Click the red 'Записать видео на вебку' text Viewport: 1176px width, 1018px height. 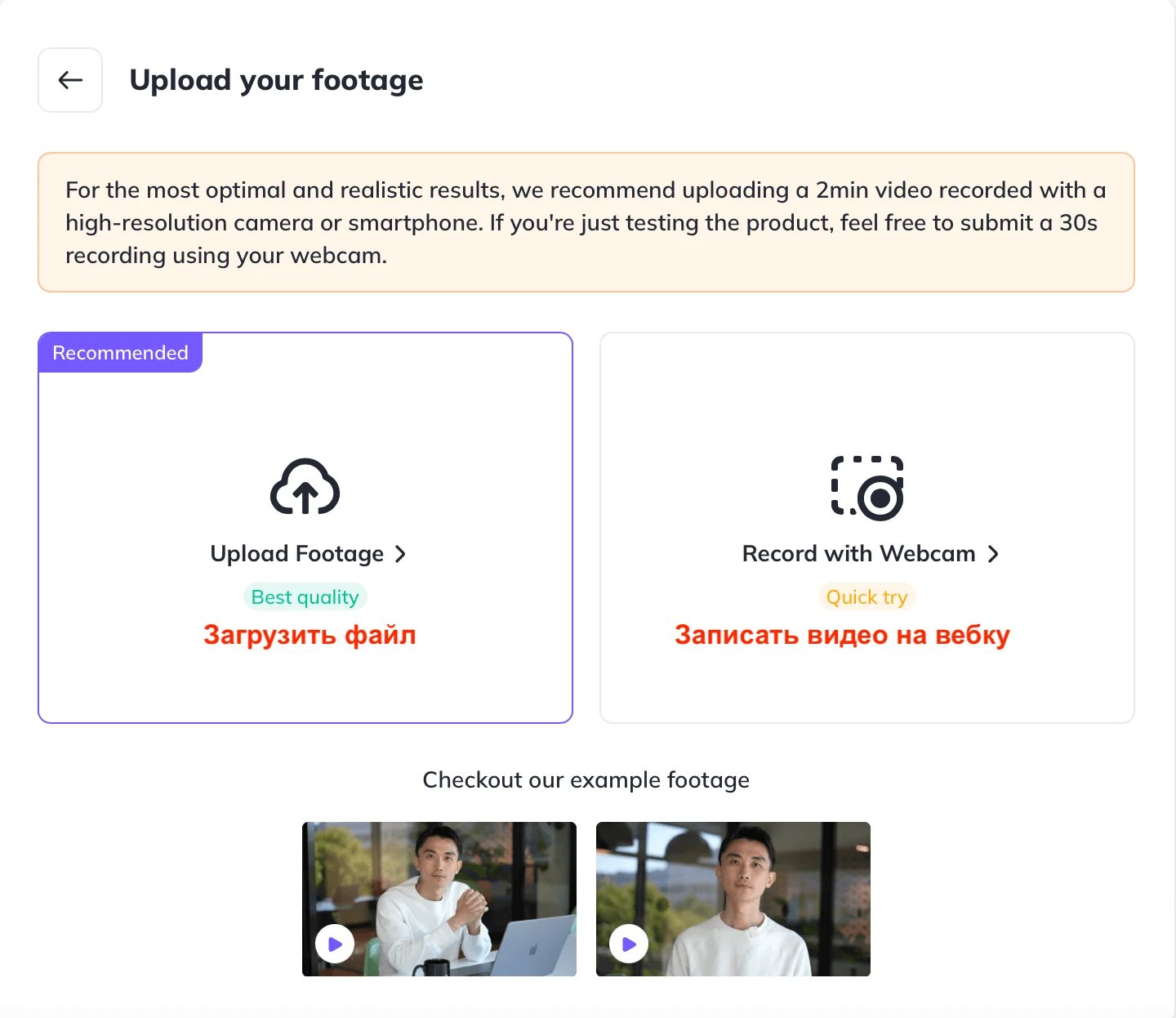(x=842, y=635)
